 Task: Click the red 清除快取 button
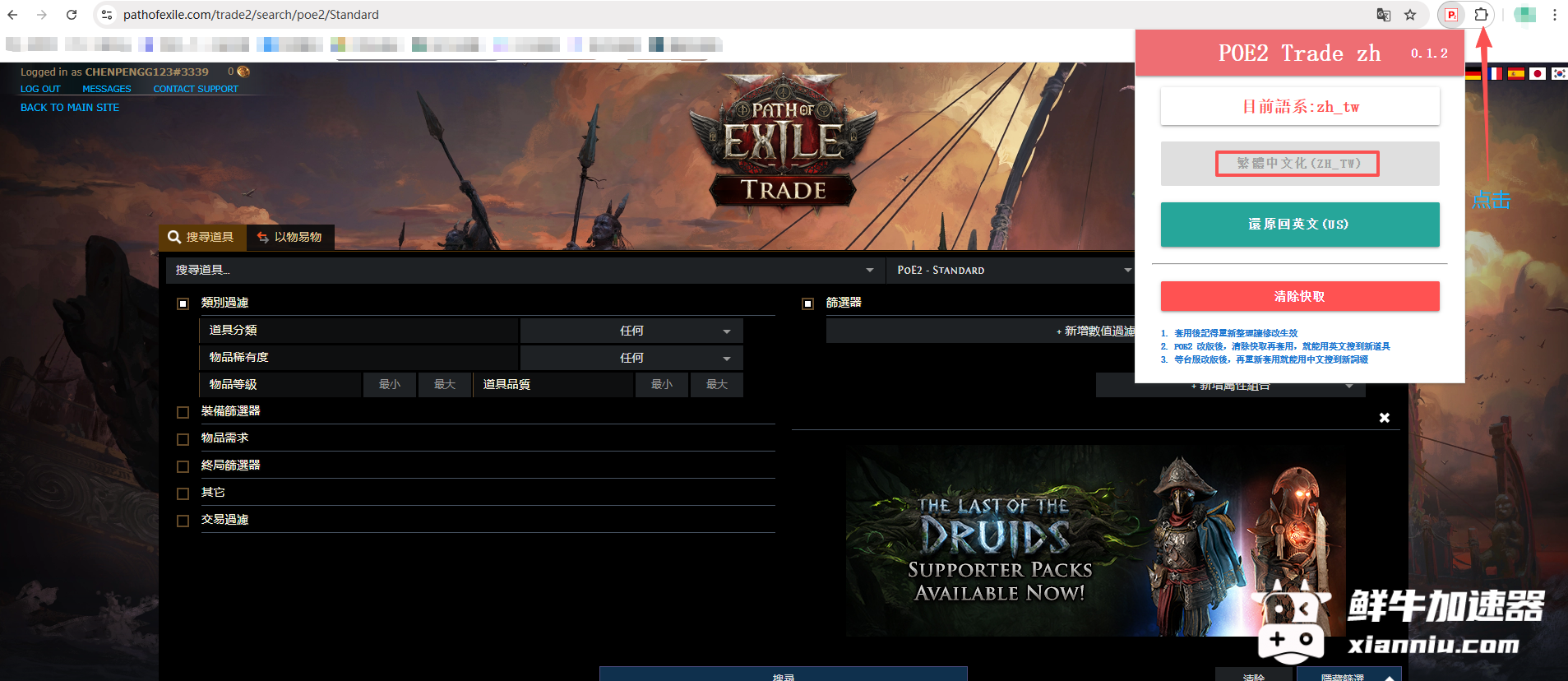(x=1299, y=296)
